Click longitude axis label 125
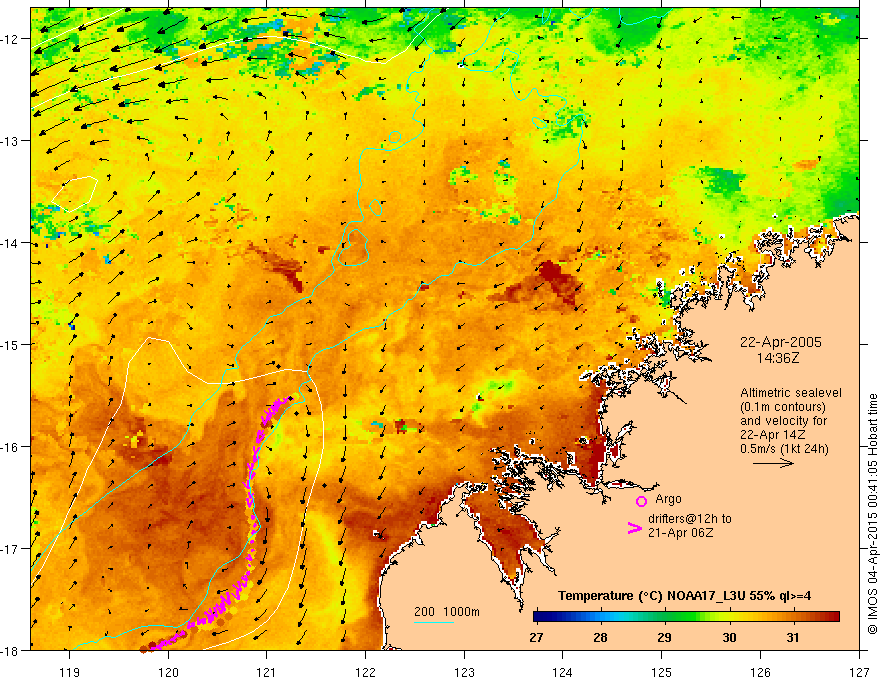 click(662, 672)
